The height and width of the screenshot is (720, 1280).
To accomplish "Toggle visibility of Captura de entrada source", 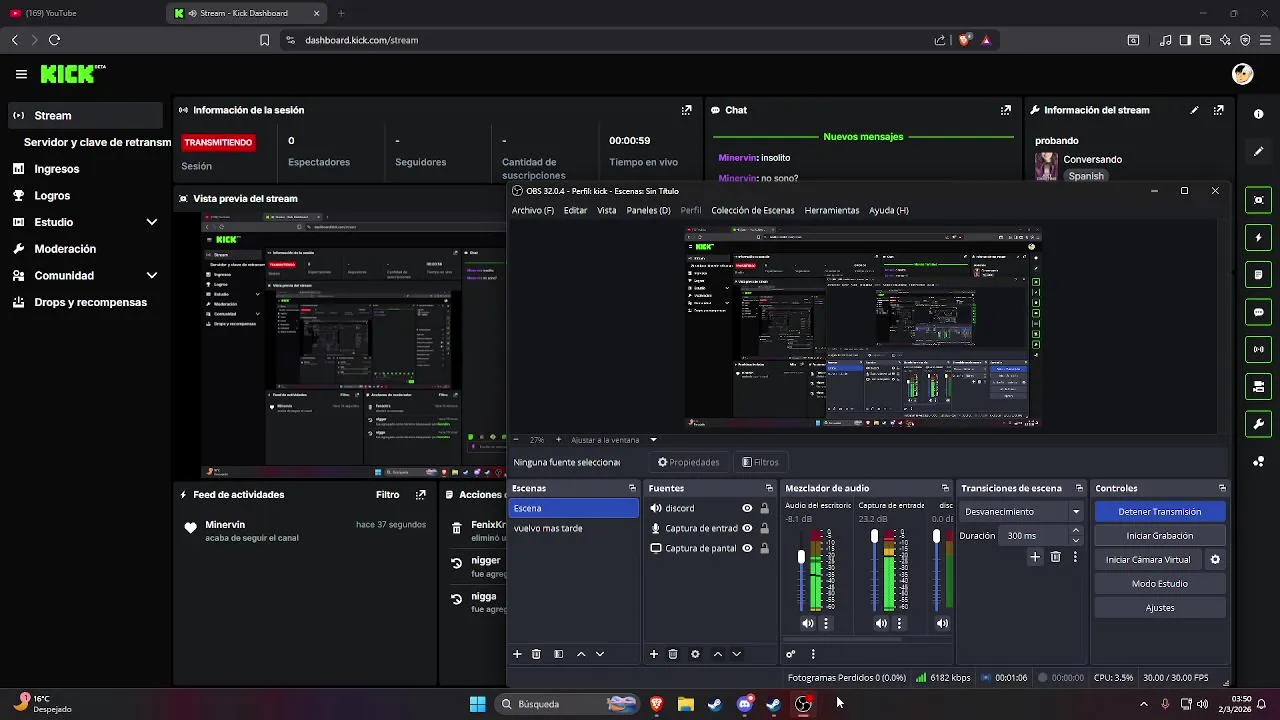I will (747, 528).
